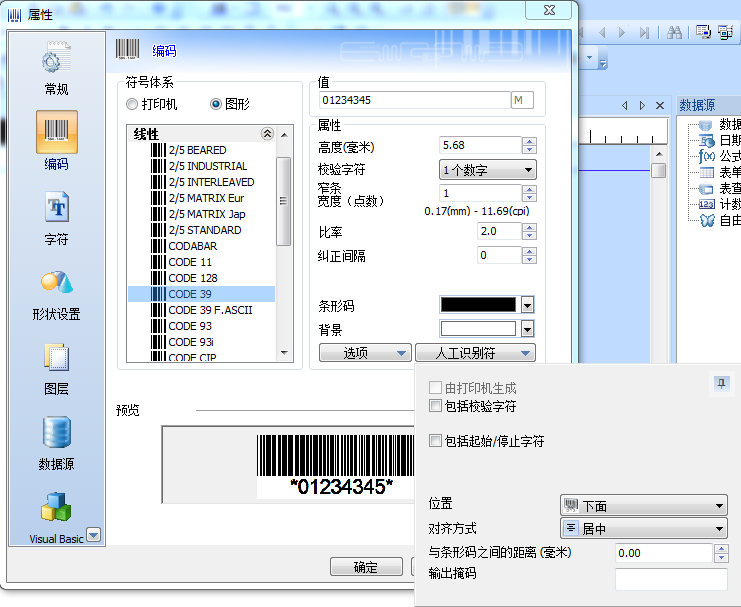
Task: Open the 选项 dropdown button
Action: [365, 353]
